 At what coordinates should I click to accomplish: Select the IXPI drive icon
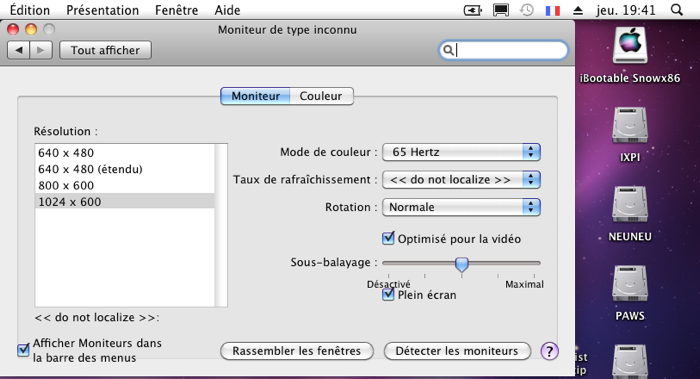click(x=630, y=125)
